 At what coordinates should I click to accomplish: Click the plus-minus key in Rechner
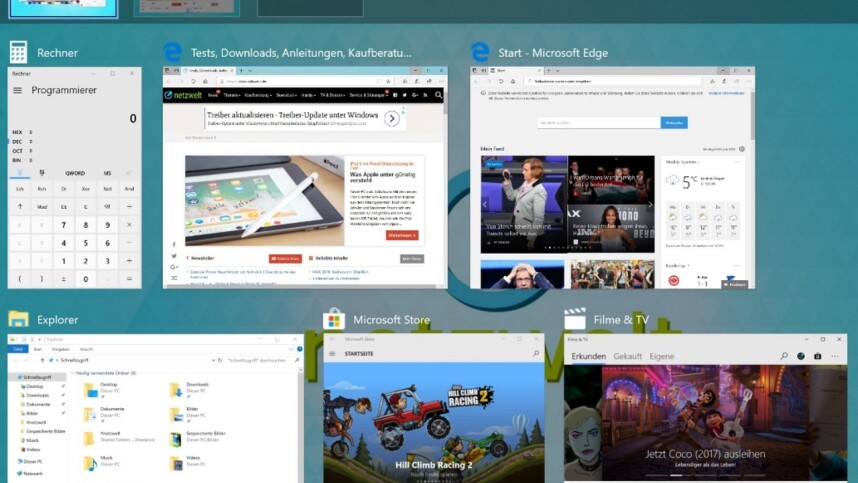(63, 279)
